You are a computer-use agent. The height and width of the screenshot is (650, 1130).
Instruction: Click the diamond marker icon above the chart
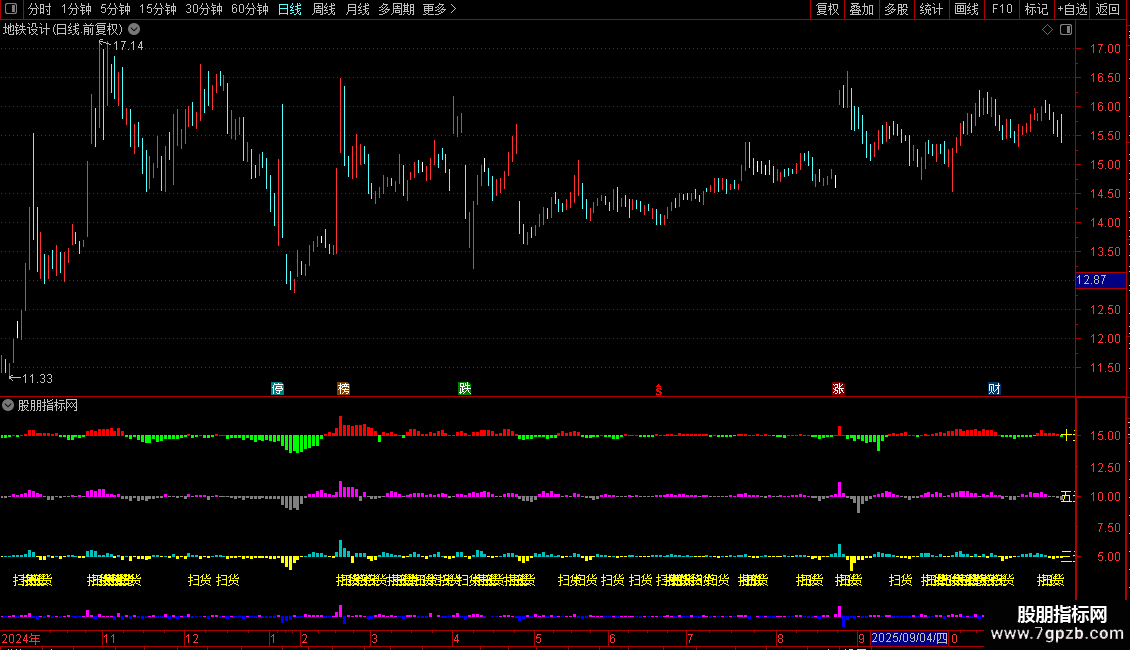tap(1047, 30)
